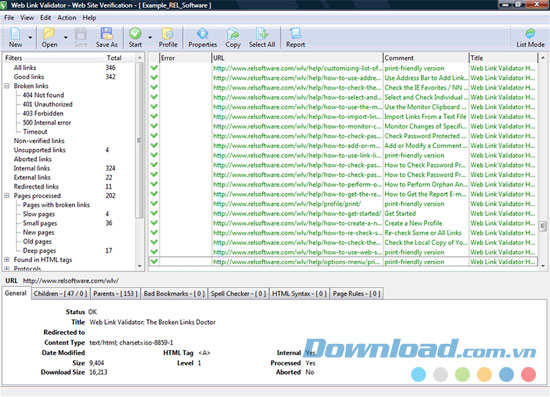Viewport: 550px width, 397px height.
Task: Expand the Protocols tree node
Action: point(7,268)
